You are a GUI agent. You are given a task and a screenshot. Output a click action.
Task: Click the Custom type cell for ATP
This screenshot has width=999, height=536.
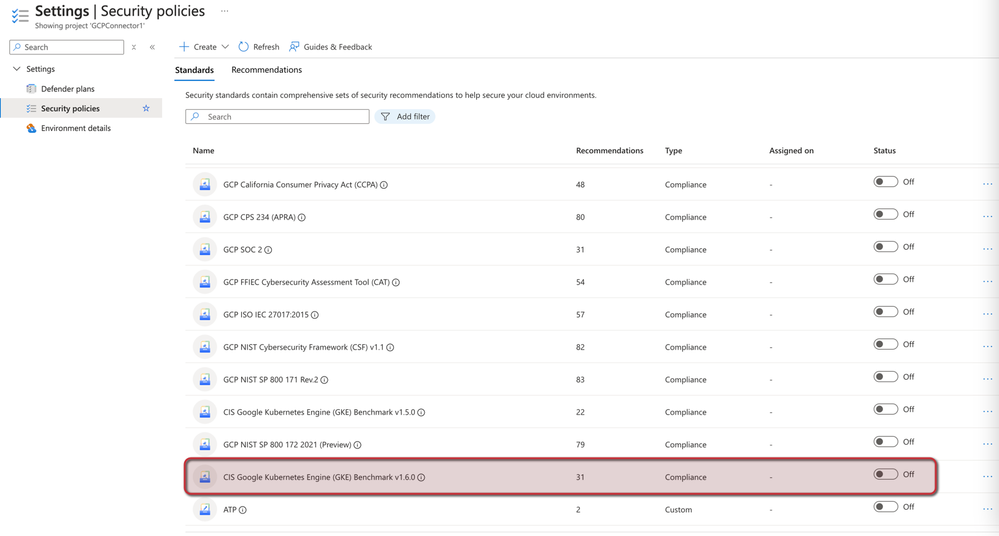(x=678, y=510)
